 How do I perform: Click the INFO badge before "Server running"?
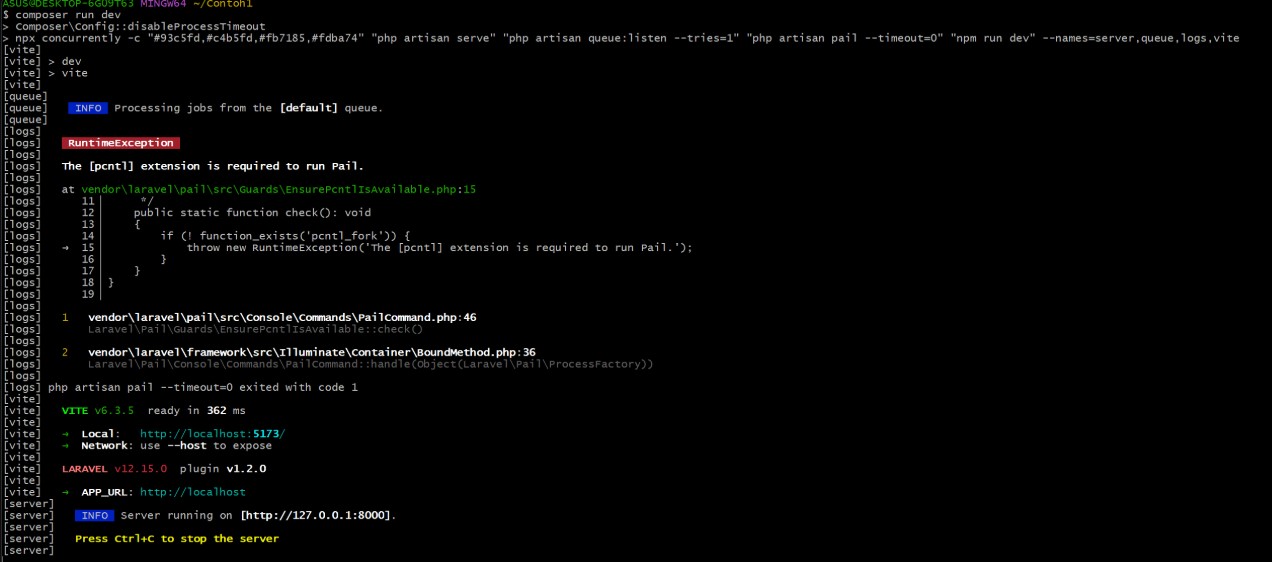pos(94,515)
